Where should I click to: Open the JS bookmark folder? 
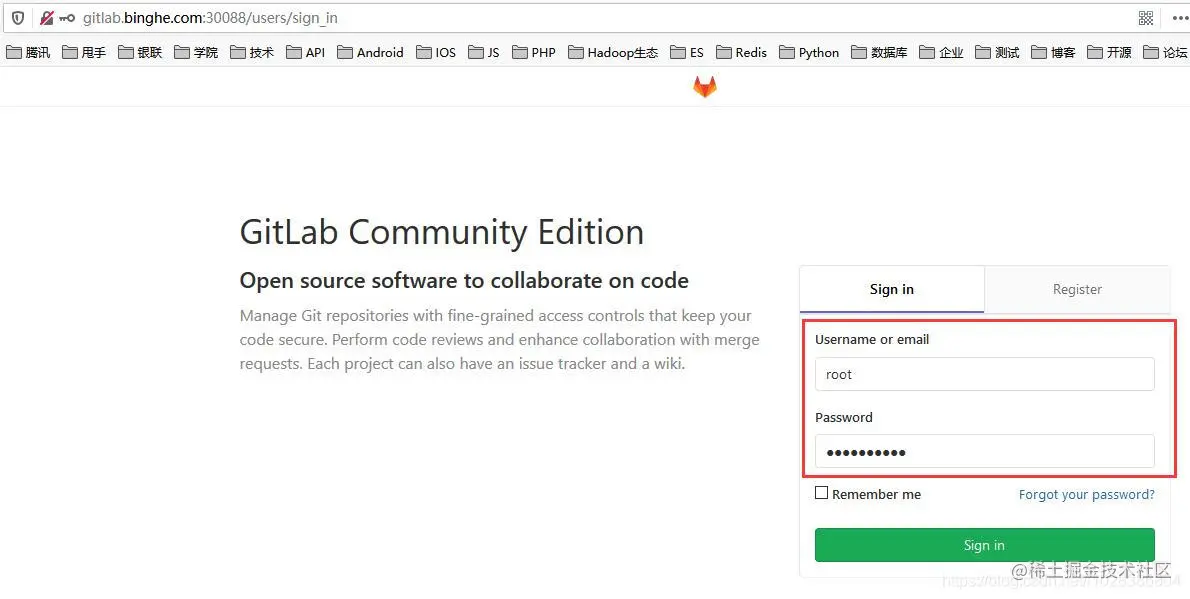pos(483,52)
